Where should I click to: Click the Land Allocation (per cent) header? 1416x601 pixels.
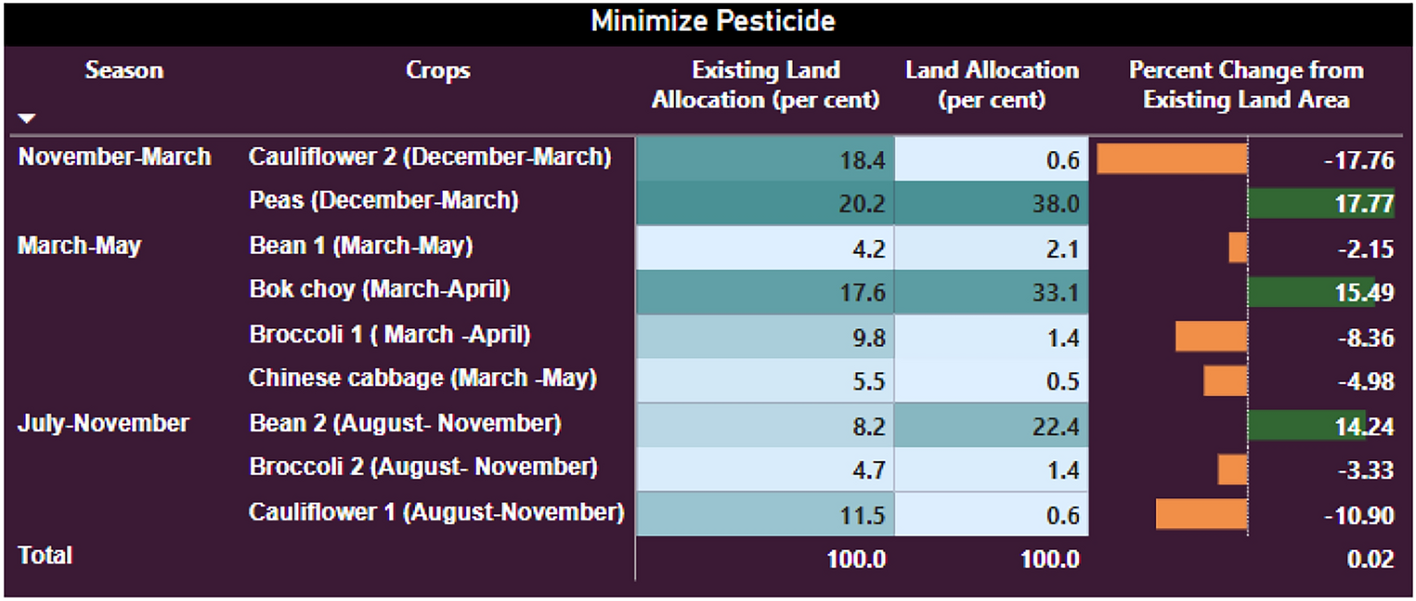(x=991, y=85)
